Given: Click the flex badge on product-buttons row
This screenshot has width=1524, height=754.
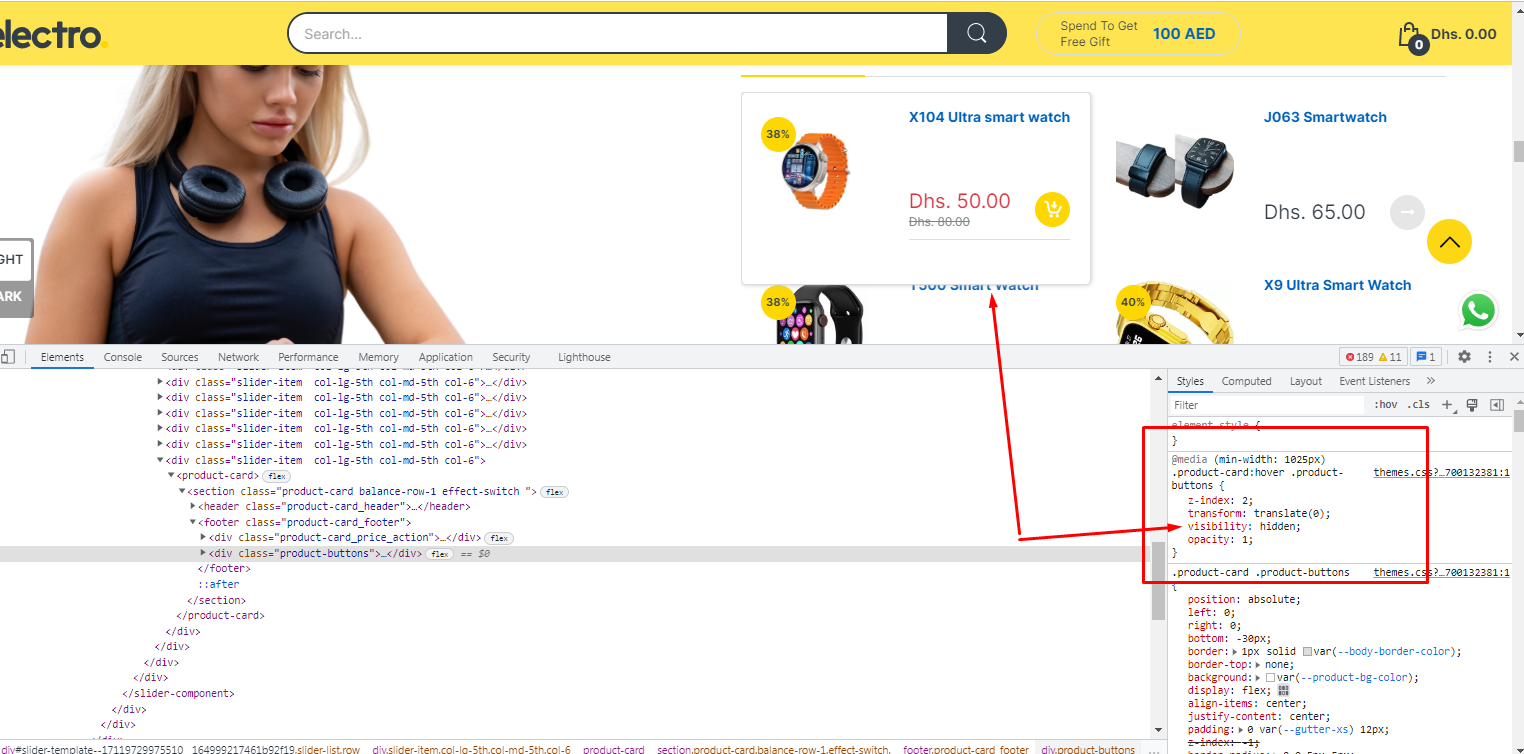Looking at the screenshot, I should [440, 554].
